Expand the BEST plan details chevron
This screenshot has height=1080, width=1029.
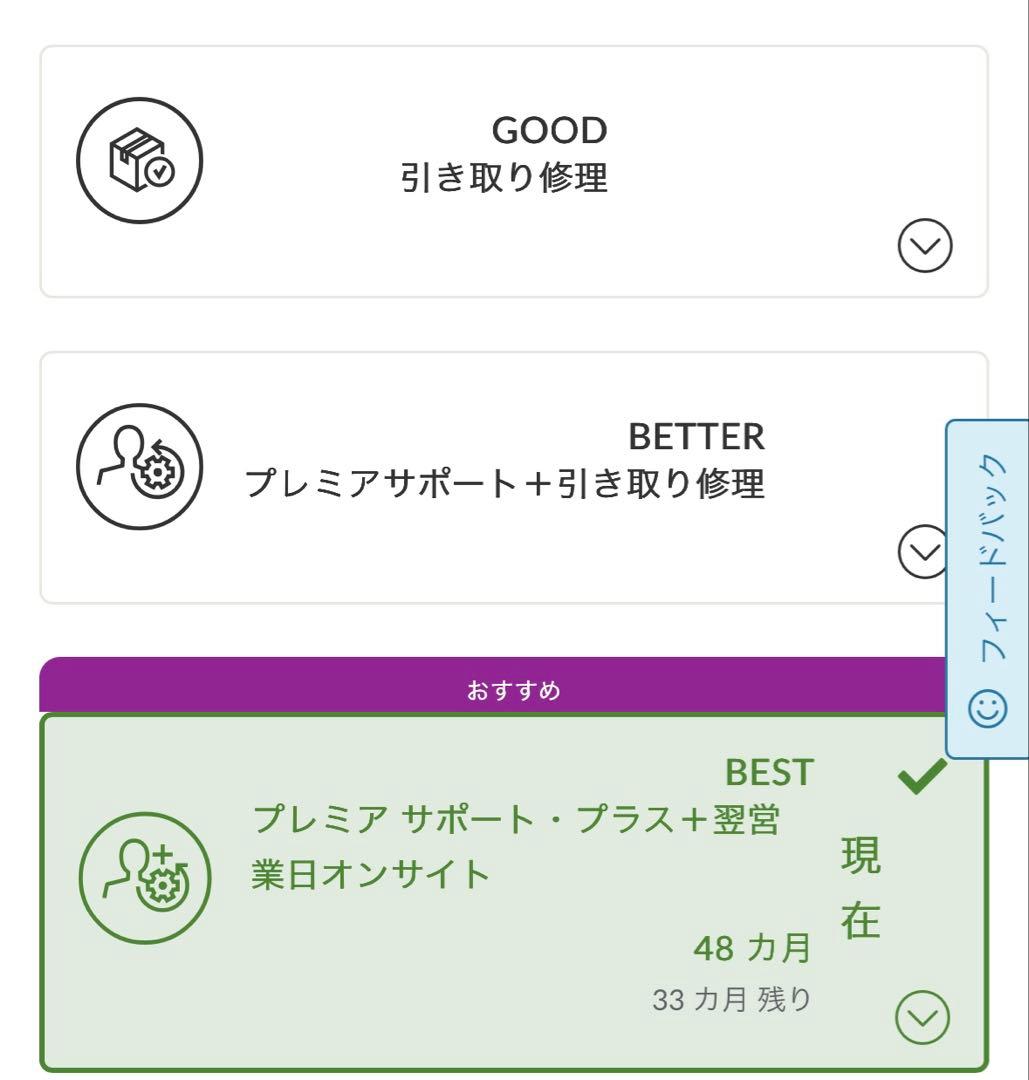[922, 1017]
